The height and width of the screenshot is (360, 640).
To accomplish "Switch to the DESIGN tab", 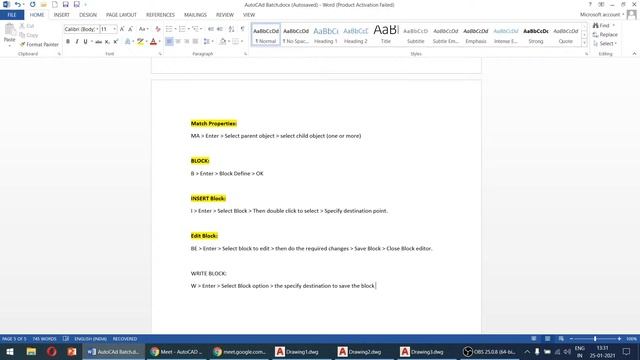I will (x=88, y=15).
